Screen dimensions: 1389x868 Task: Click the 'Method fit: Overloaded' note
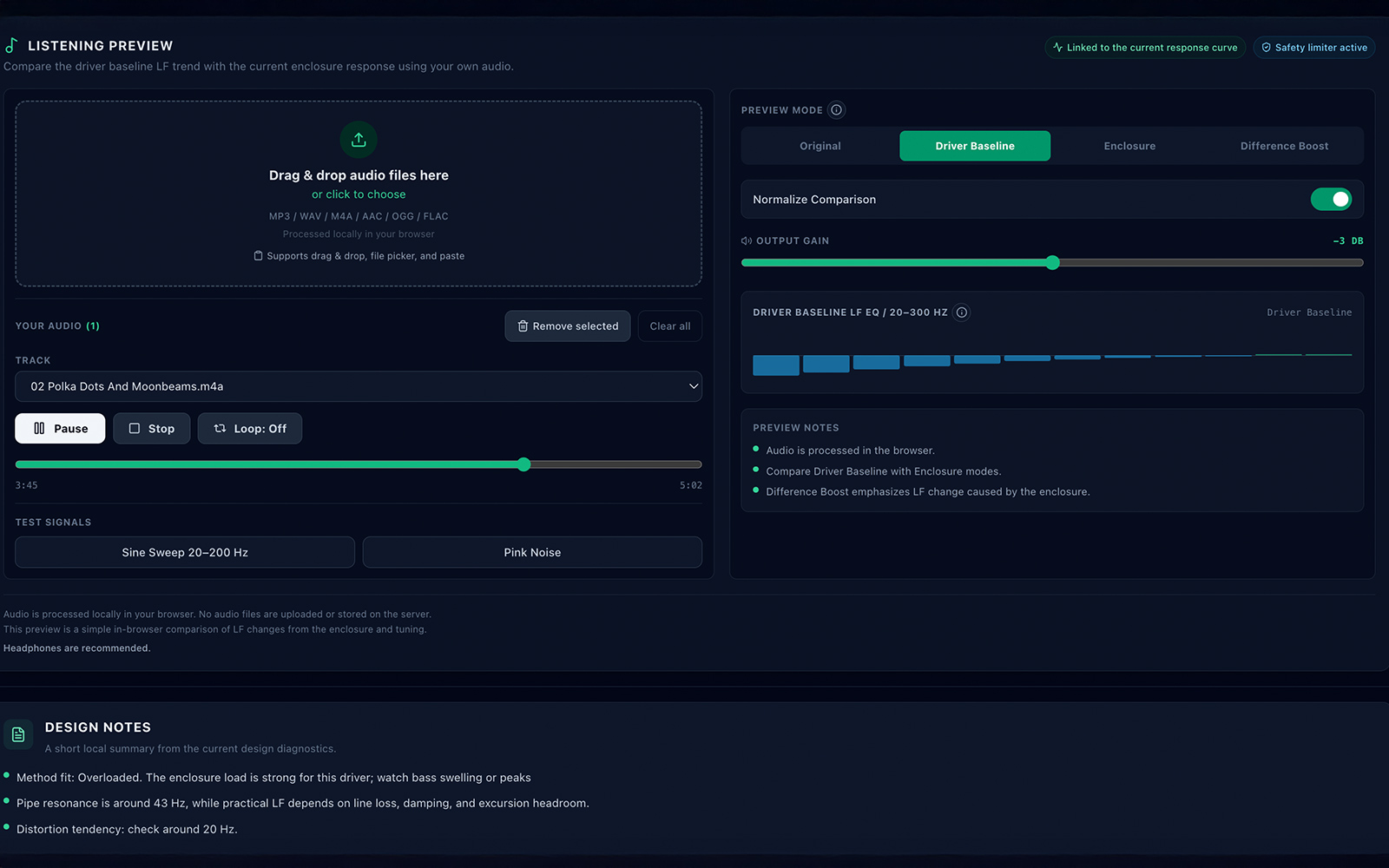coord(273,778)
